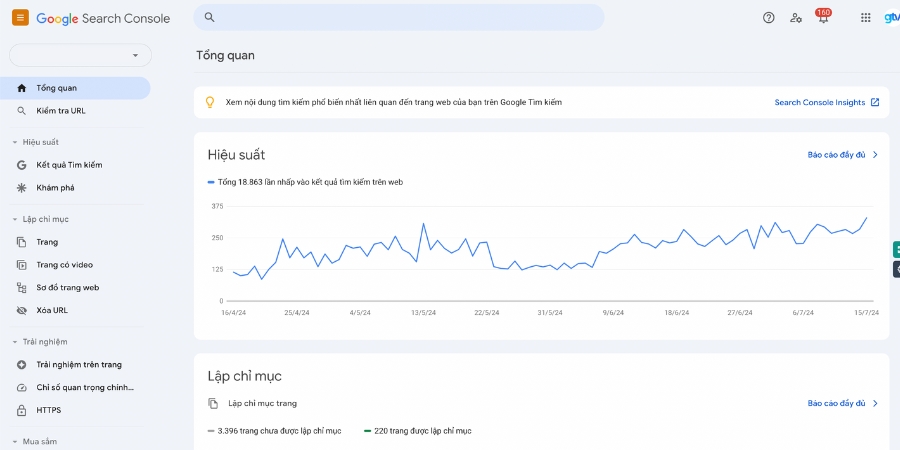This screenshot has width=900, height=450.
Task: Click chevron of Hiệu suất Báo cáo đầy đủ
Action: click(875, 154)
